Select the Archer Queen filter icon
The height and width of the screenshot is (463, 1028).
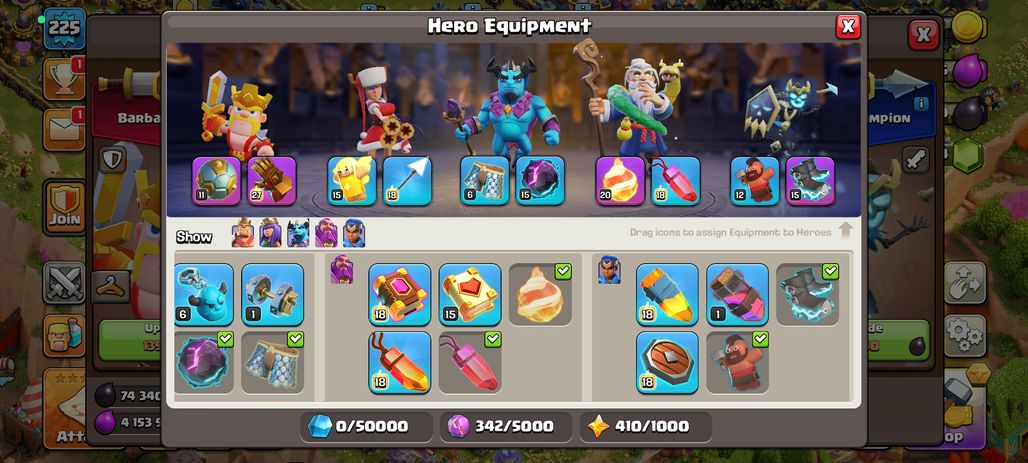(x=270, y=233)
